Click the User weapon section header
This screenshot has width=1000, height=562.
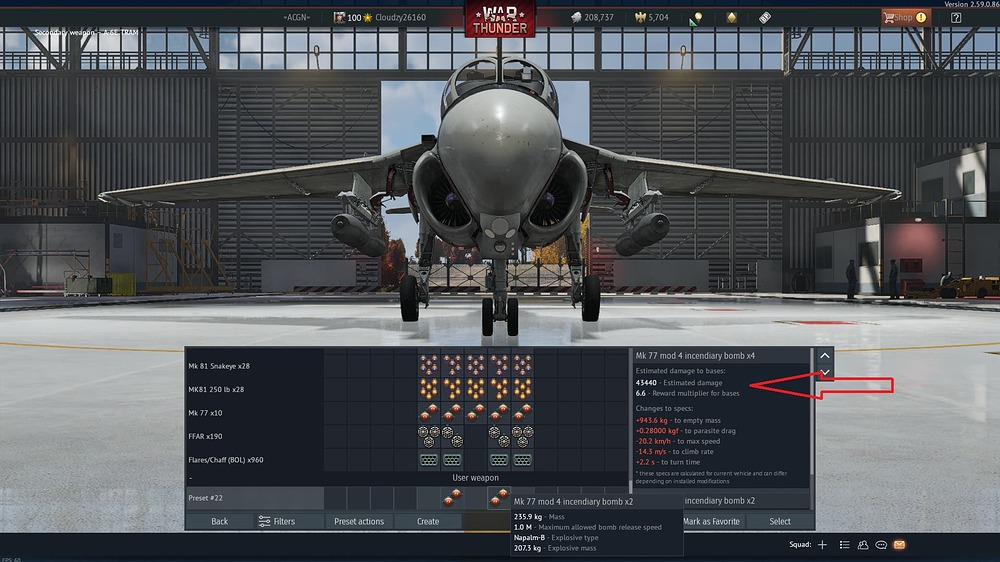[x=475, y=478]
